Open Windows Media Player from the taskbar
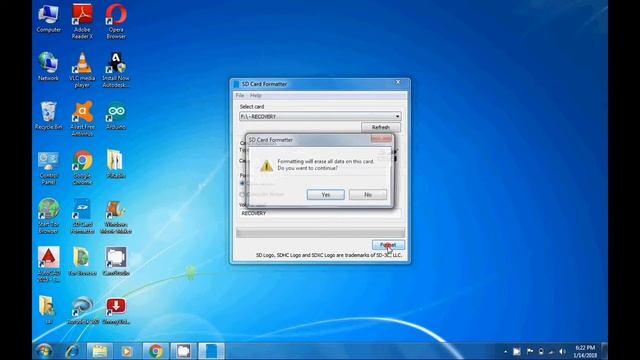640x360 pixels. click(x=127, y=351)
